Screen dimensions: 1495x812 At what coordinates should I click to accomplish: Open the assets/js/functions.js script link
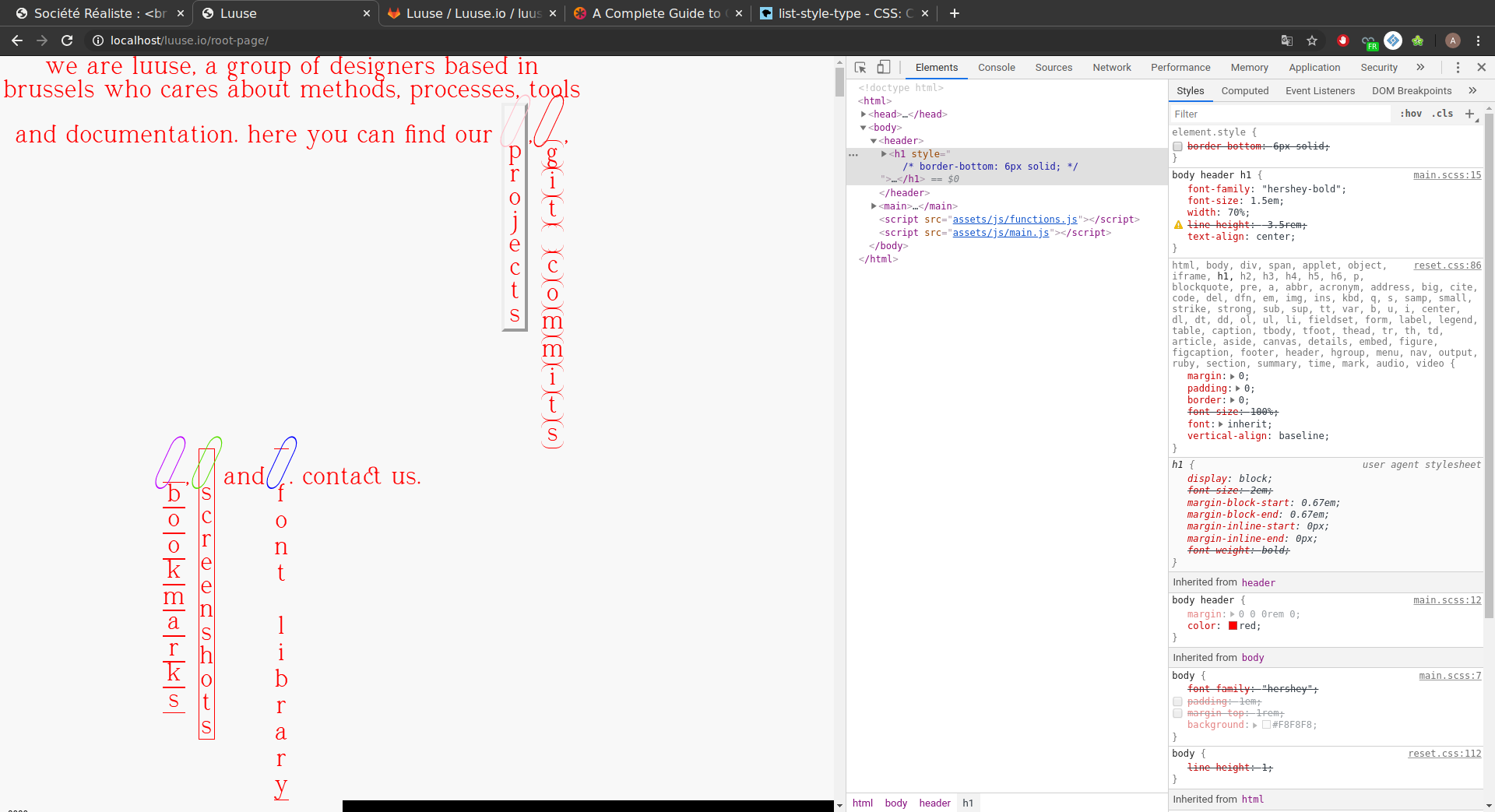(x=1015, y=220)
